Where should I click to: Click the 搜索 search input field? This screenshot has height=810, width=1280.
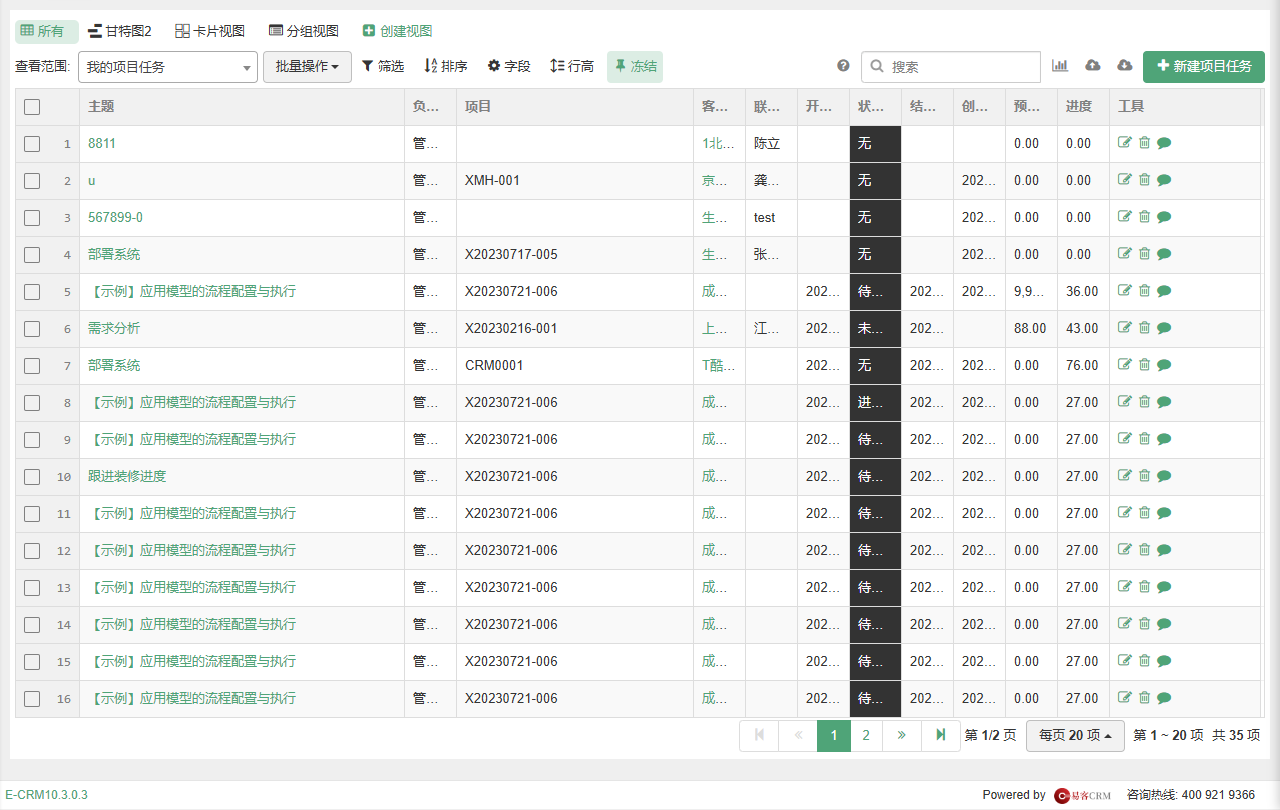tap(951, 67)
